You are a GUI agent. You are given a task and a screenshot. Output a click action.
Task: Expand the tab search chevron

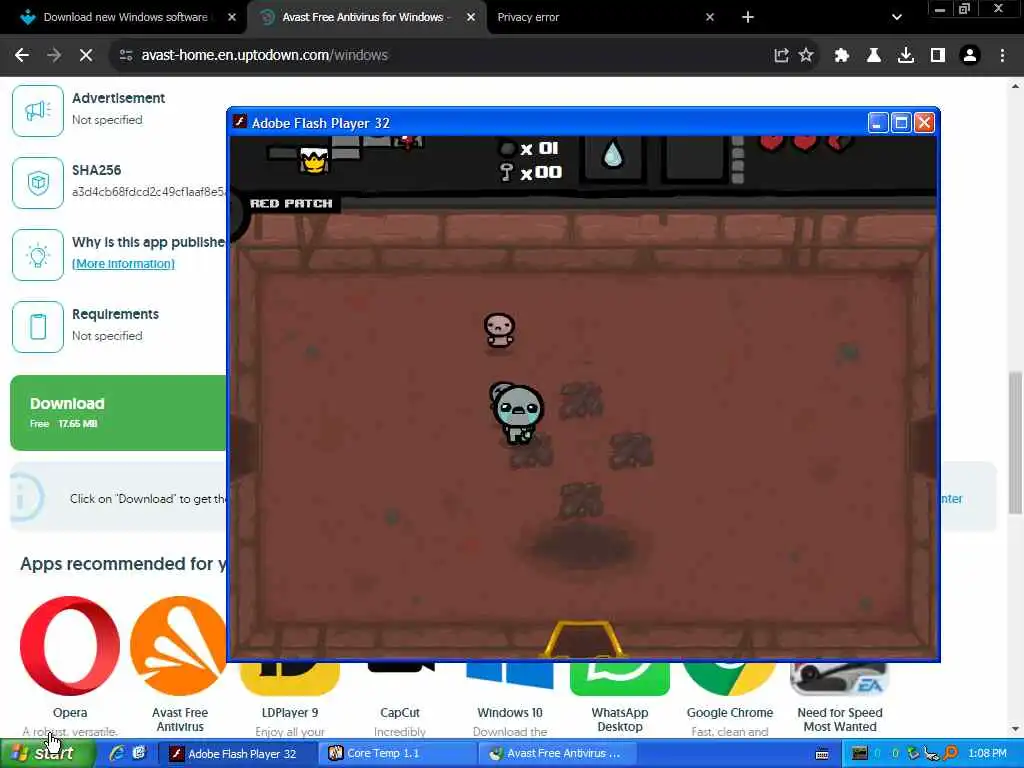pyautogui.click(x=897, y=17)
